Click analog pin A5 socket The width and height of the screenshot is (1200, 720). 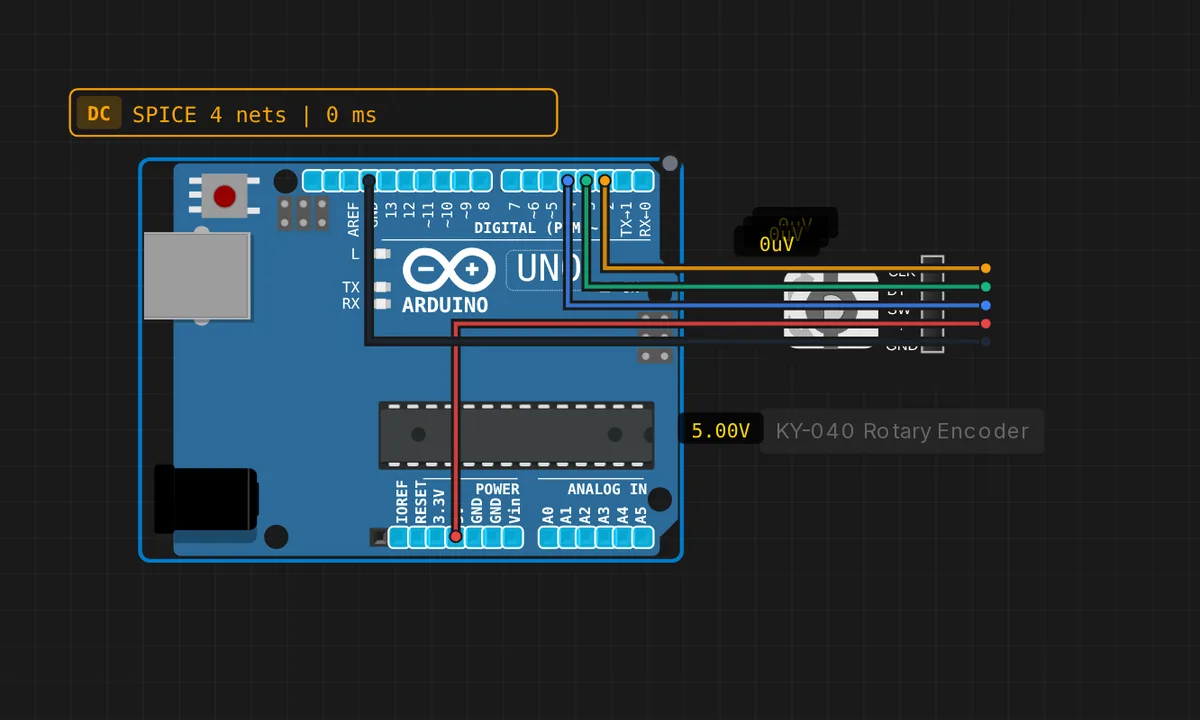click(643, 537)
